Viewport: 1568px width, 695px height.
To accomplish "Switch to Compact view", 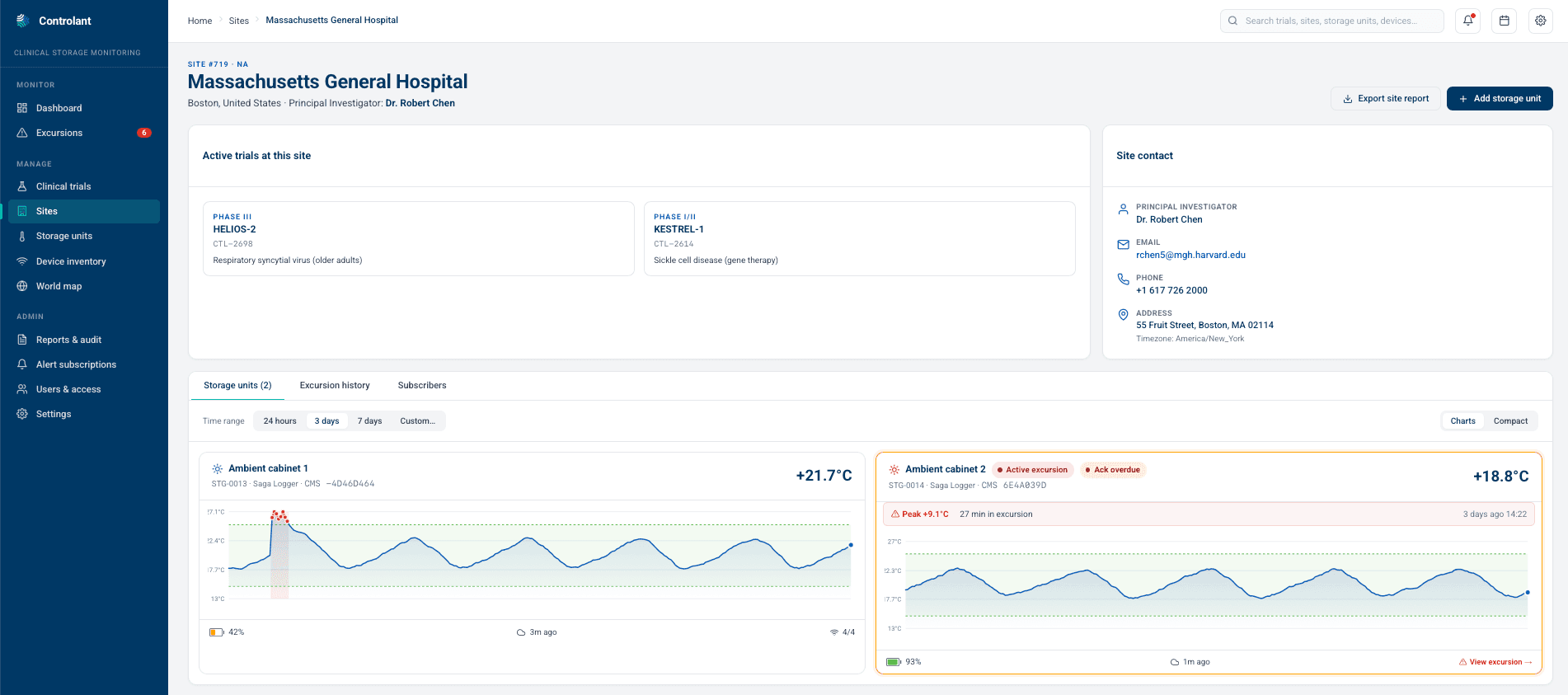I will tap(1510, 421).
